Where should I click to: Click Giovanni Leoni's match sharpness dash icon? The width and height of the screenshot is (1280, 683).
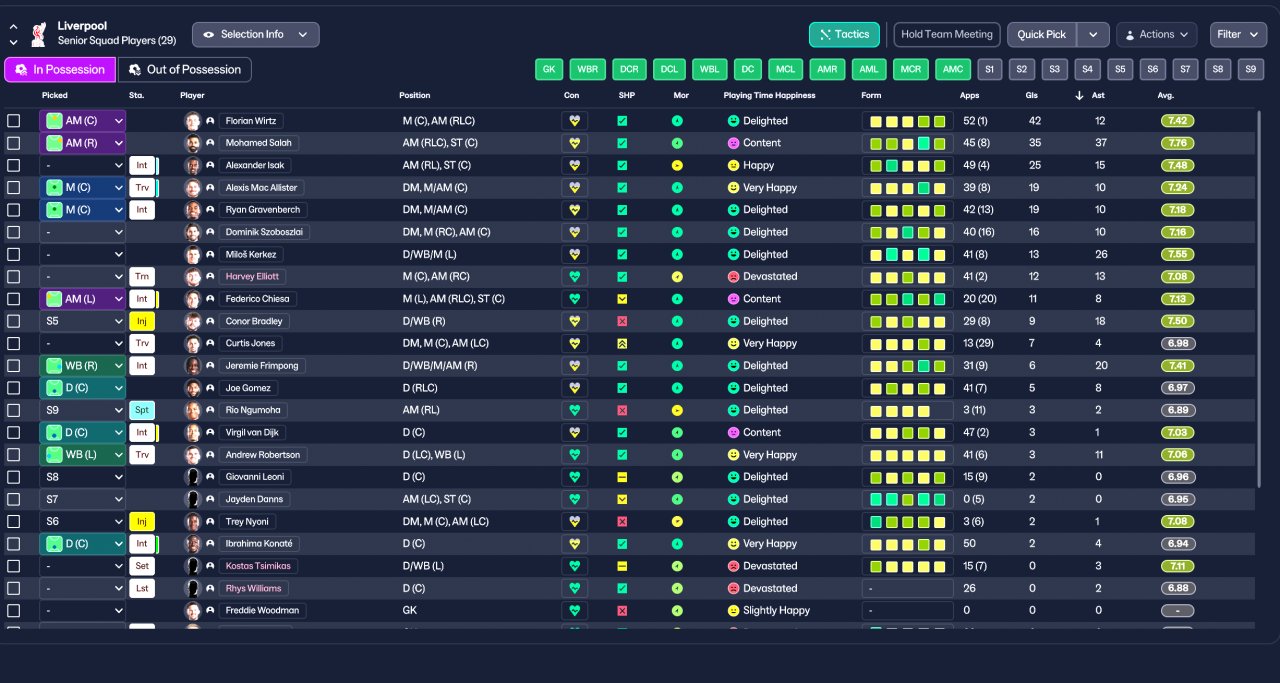pos(622,477)
